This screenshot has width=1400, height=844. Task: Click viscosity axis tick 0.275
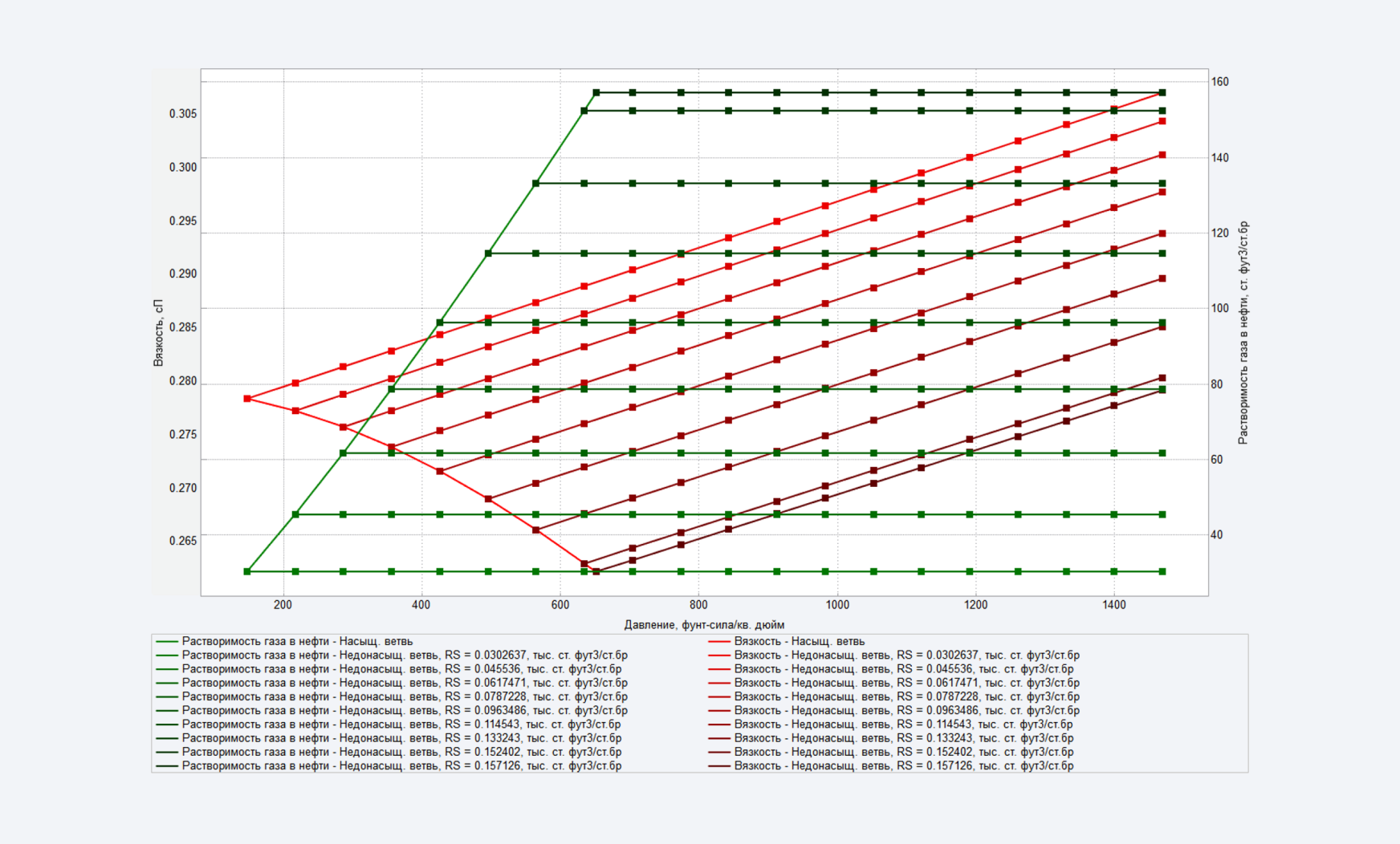coord(182,434)
